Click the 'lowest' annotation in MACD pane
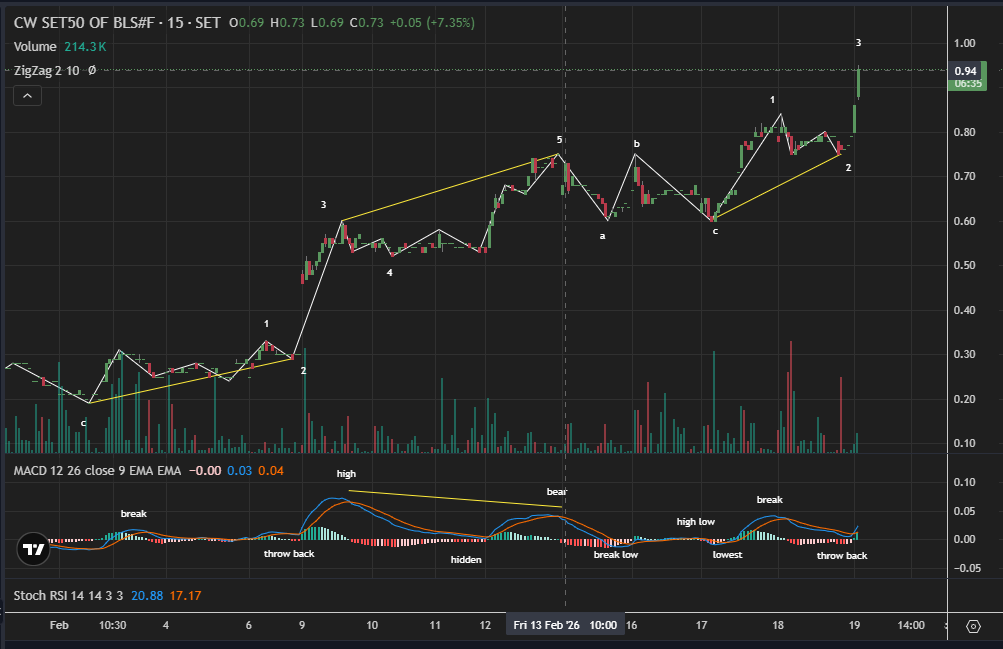 tap(727, 554)
